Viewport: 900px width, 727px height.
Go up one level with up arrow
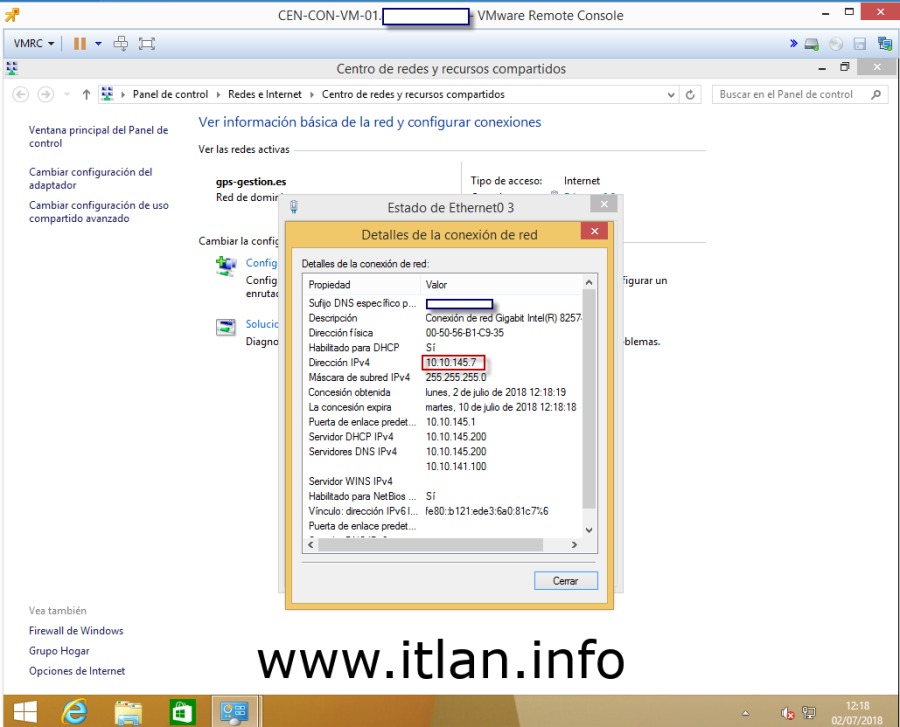pos(86,95)
